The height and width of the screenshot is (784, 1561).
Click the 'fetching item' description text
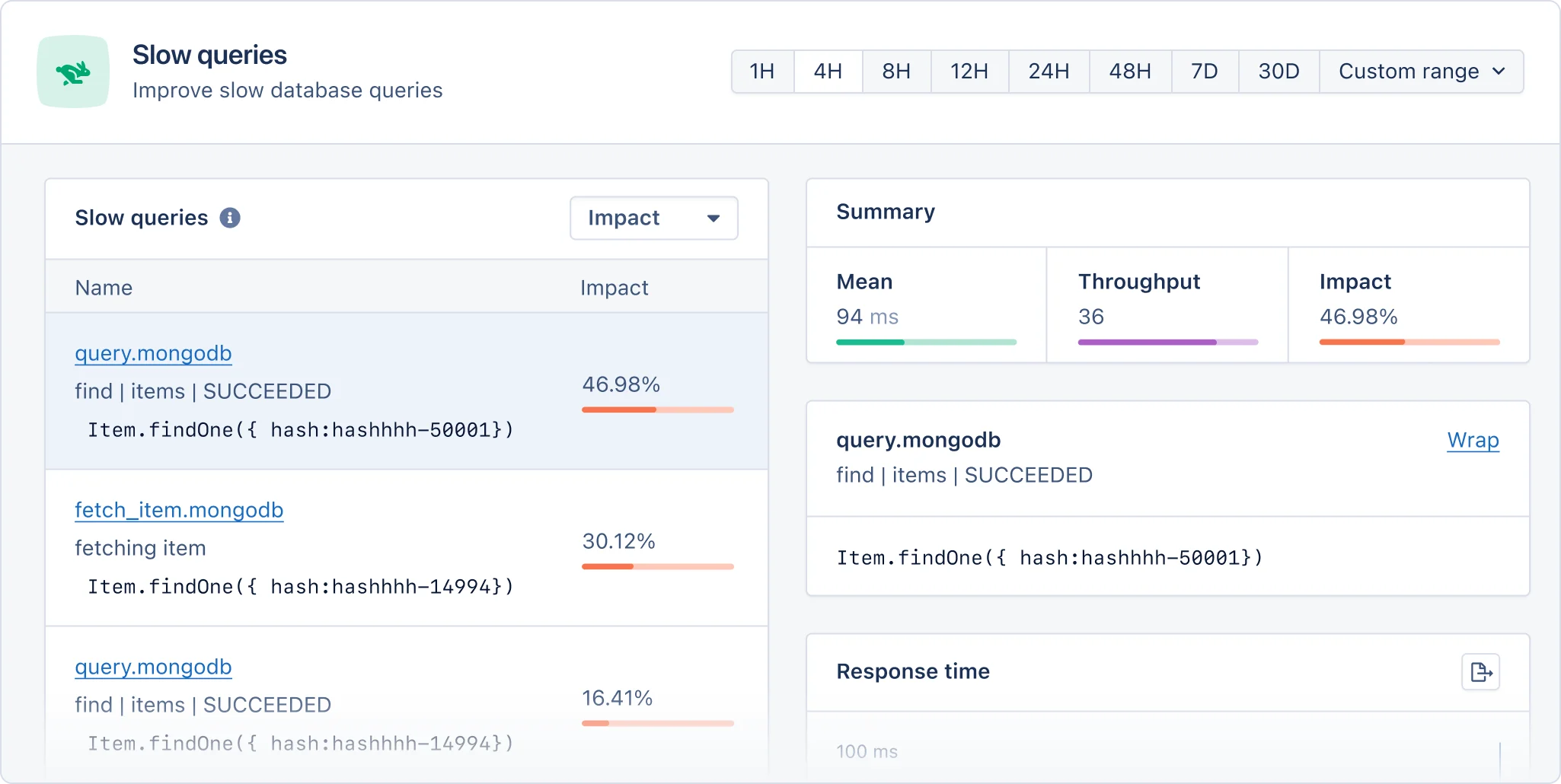140,548
